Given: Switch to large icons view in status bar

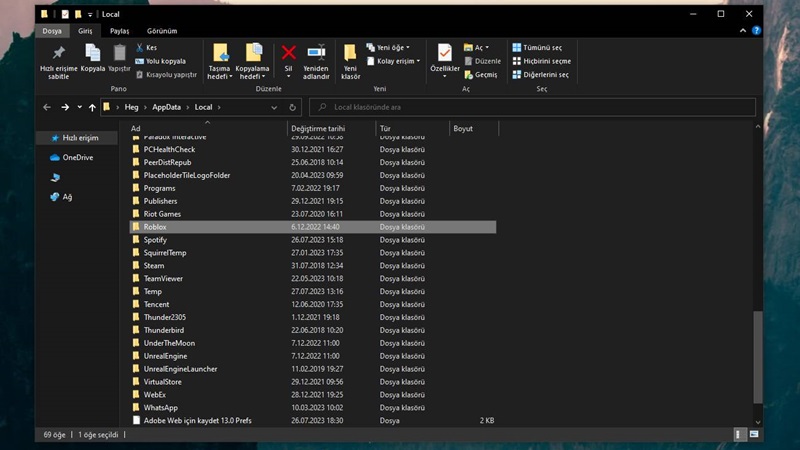Looking at the screenshot, I should (754, 434).
